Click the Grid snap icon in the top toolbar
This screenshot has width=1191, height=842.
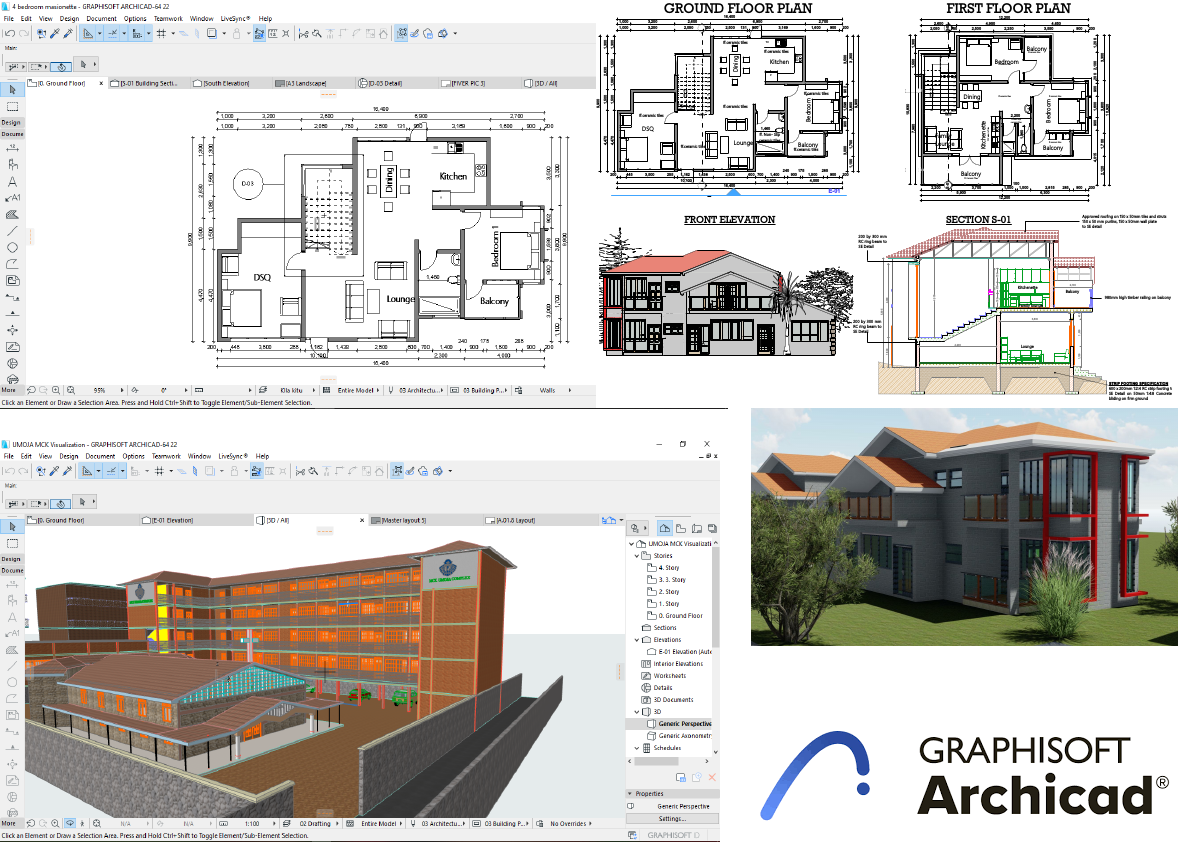click(162, 33)
